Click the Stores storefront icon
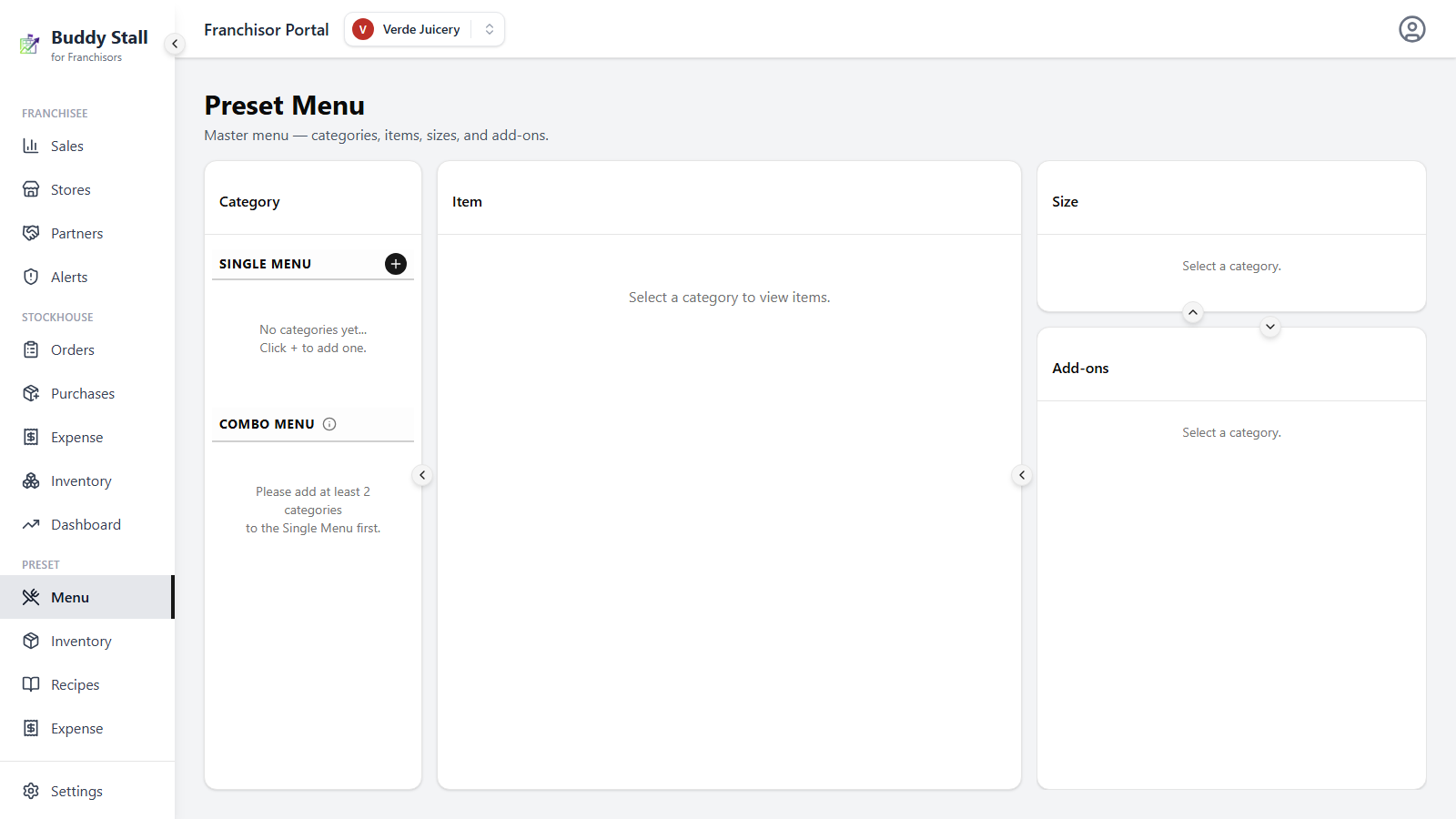The height and width of the screenshot is (819, 1456). [x=31, y=189]
